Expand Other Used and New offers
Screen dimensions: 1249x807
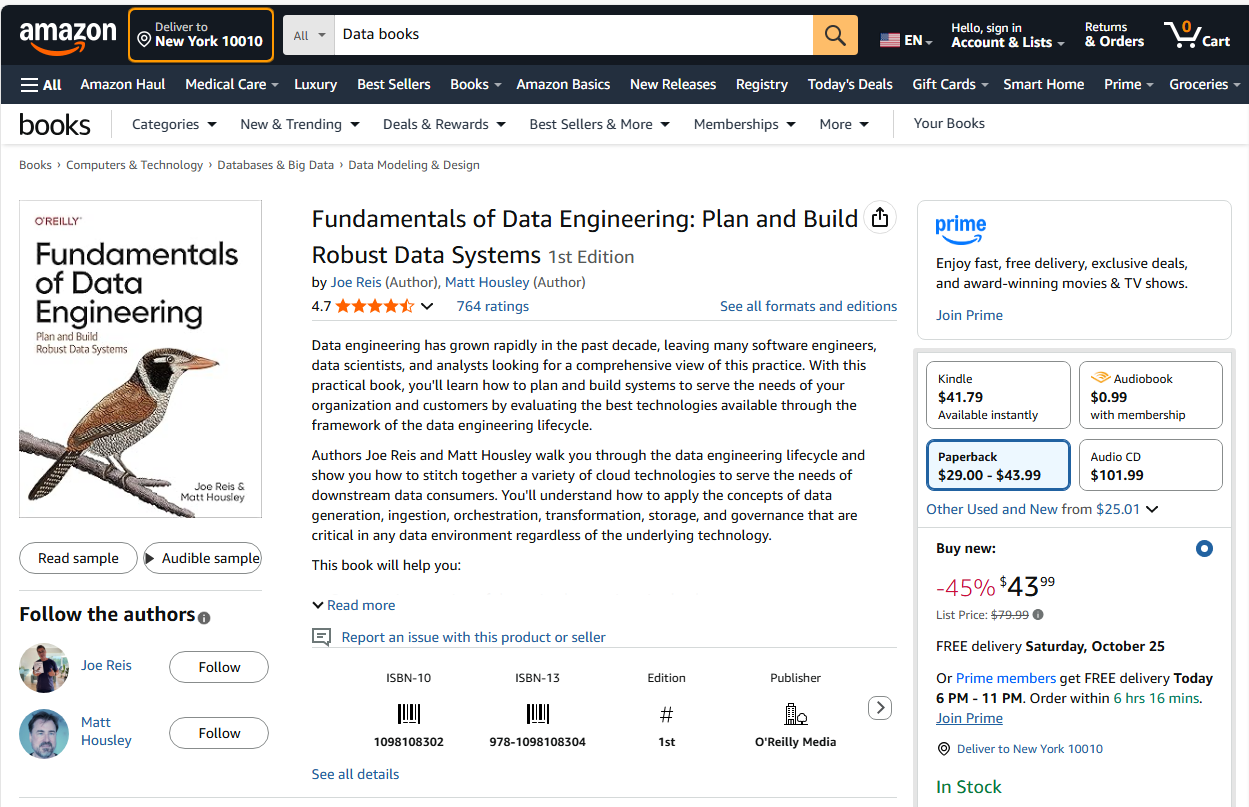(x=1043, y=509)
